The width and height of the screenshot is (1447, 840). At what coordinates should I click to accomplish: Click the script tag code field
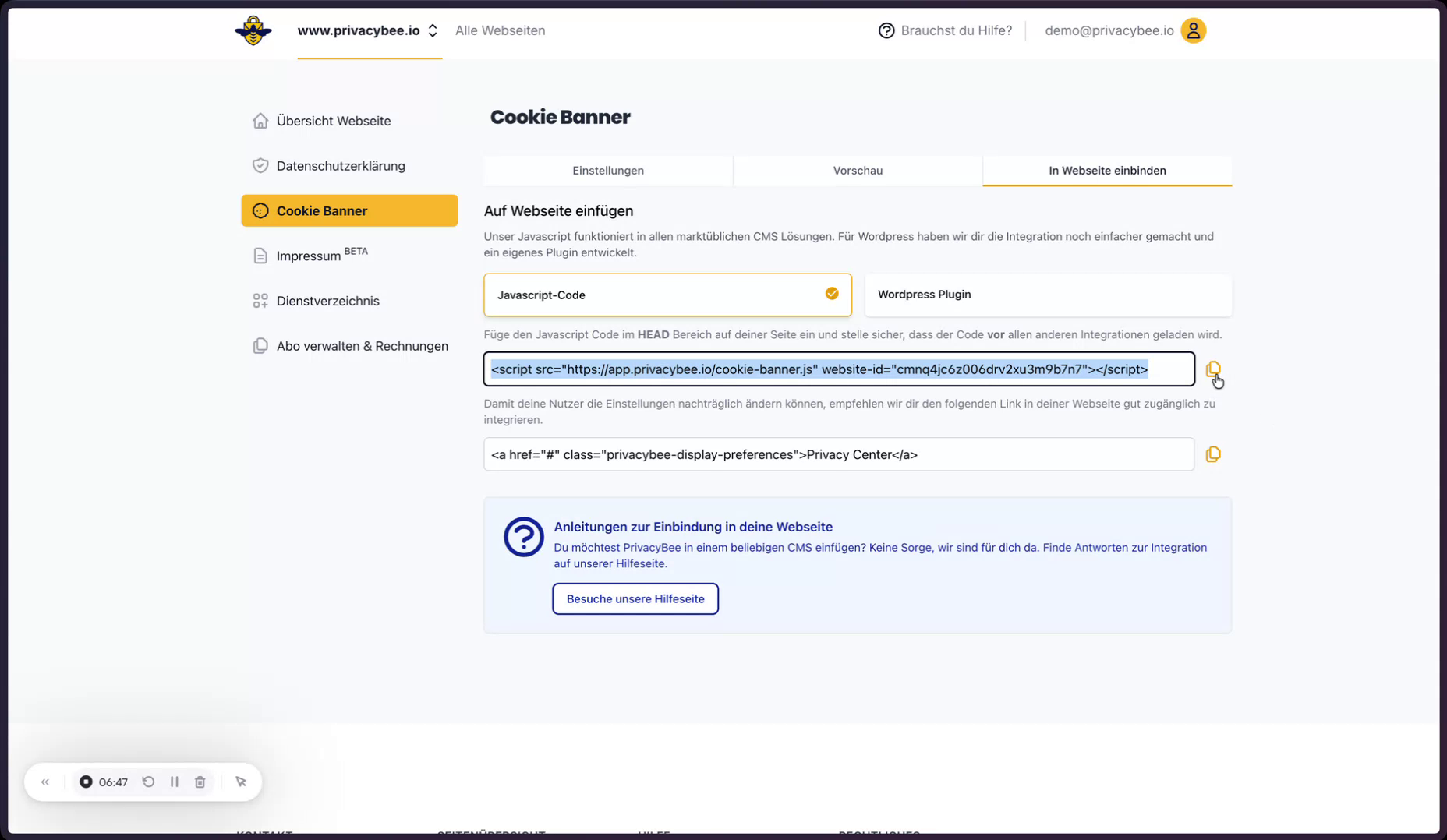[x=839, y=369]
